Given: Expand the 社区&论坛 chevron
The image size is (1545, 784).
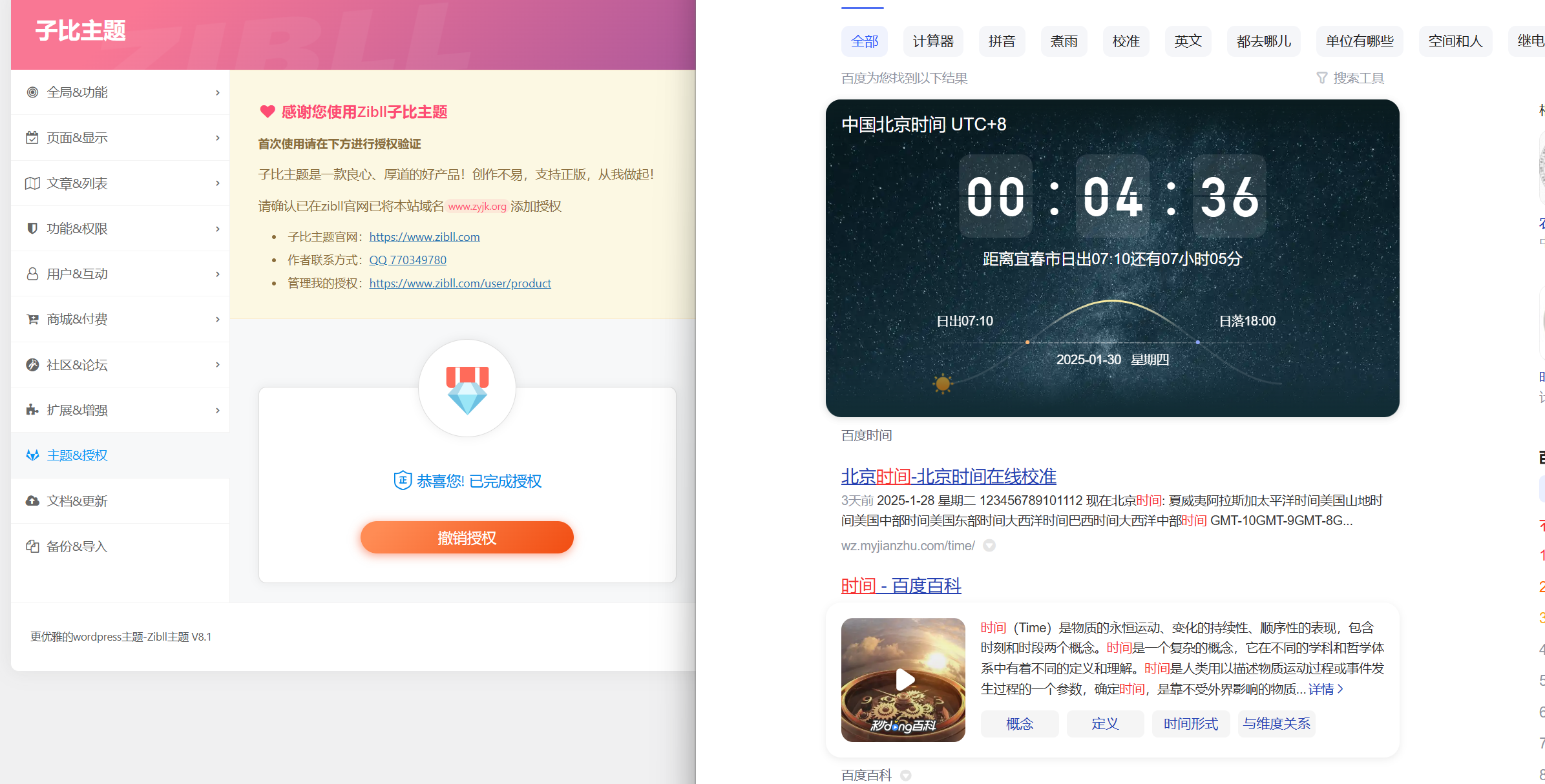Looking at the screenshot, I should tap(218, 365).
